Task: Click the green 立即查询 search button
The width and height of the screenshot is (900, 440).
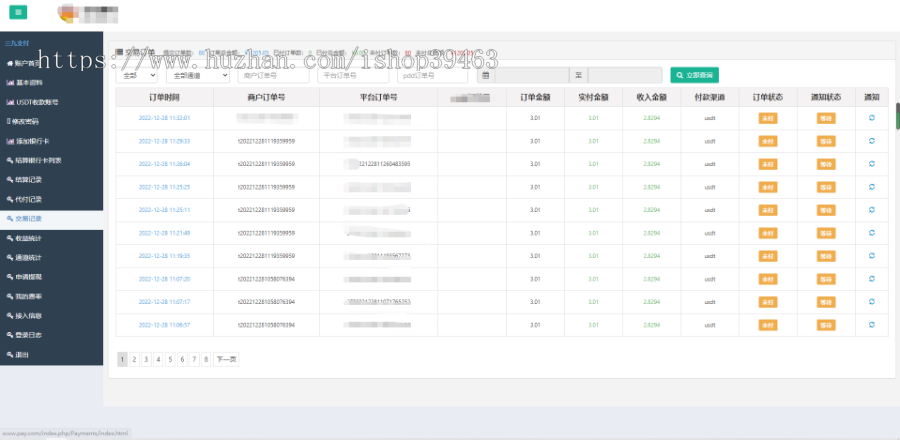Action: click(695, 75)
